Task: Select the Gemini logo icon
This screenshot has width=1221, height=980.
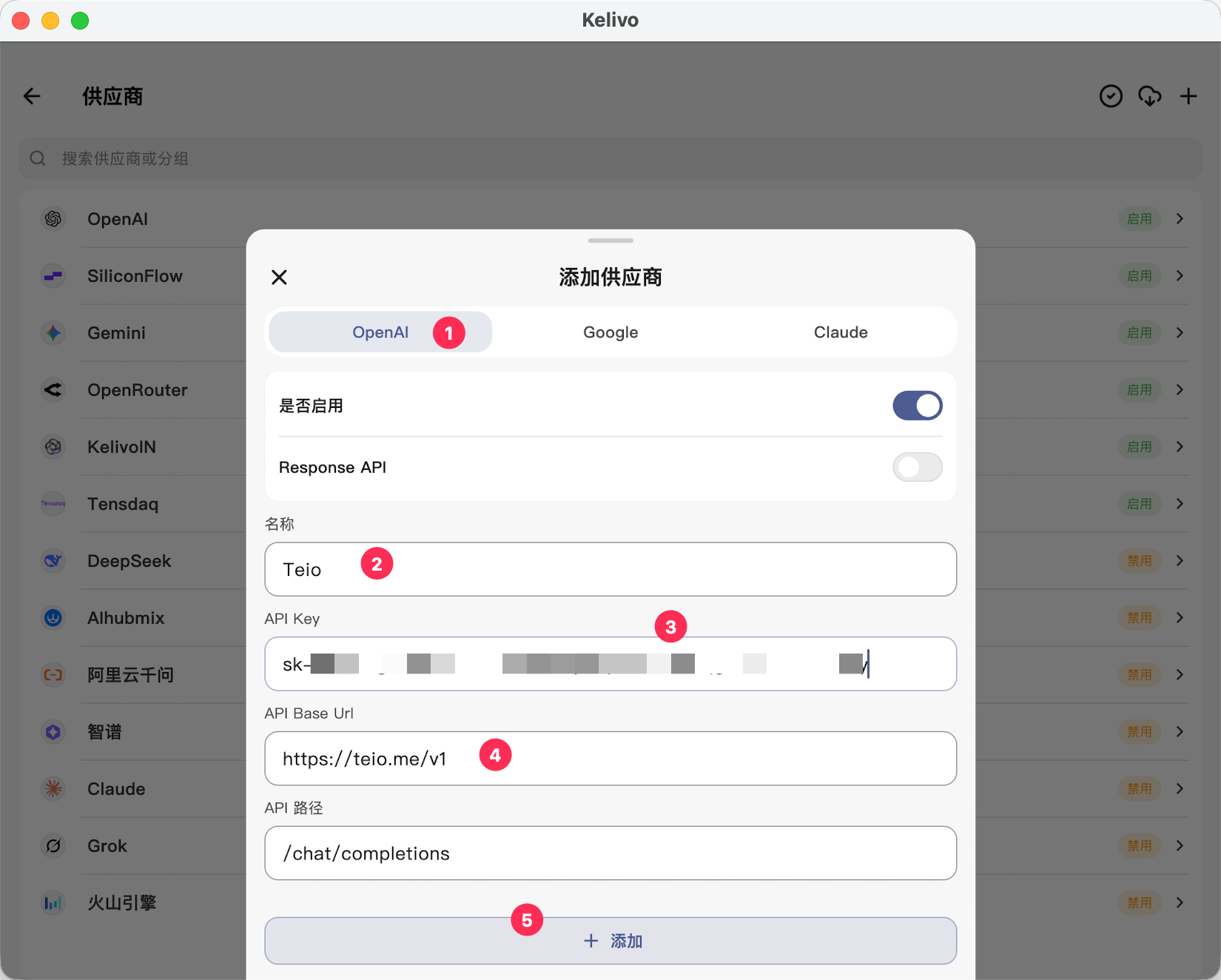Action: 53,333
